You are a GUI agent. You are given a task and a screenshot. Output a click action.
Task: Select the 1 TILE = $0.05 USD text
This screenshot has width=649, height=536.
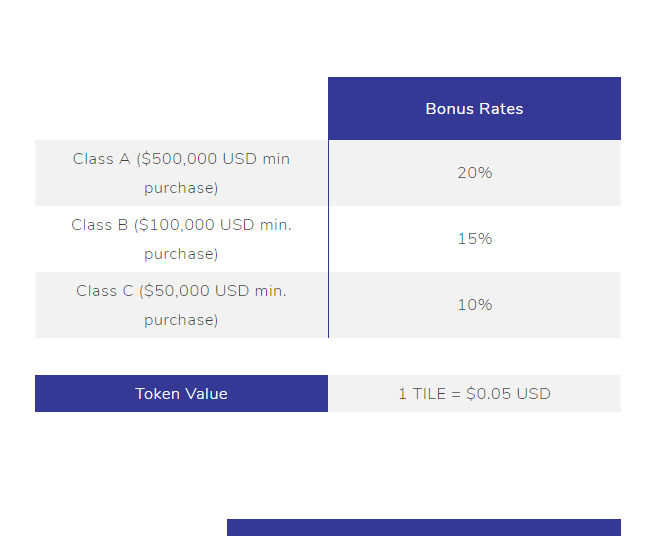[474, 394]
